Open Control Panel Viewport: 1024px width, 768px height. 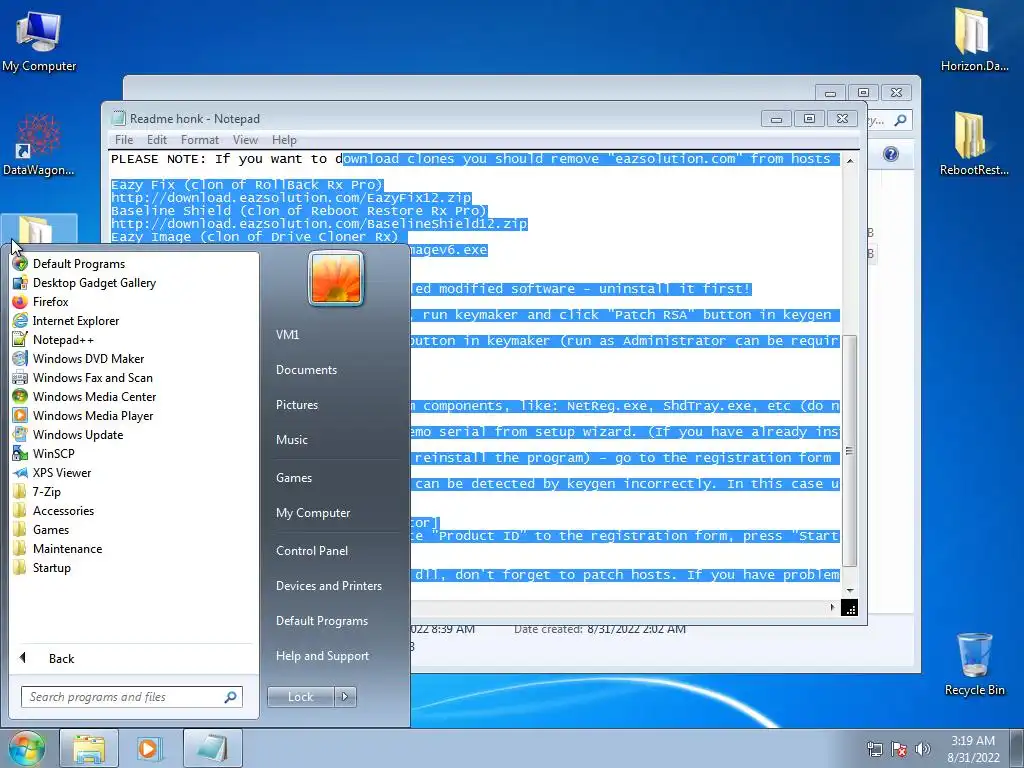click(x=312, y=551)
